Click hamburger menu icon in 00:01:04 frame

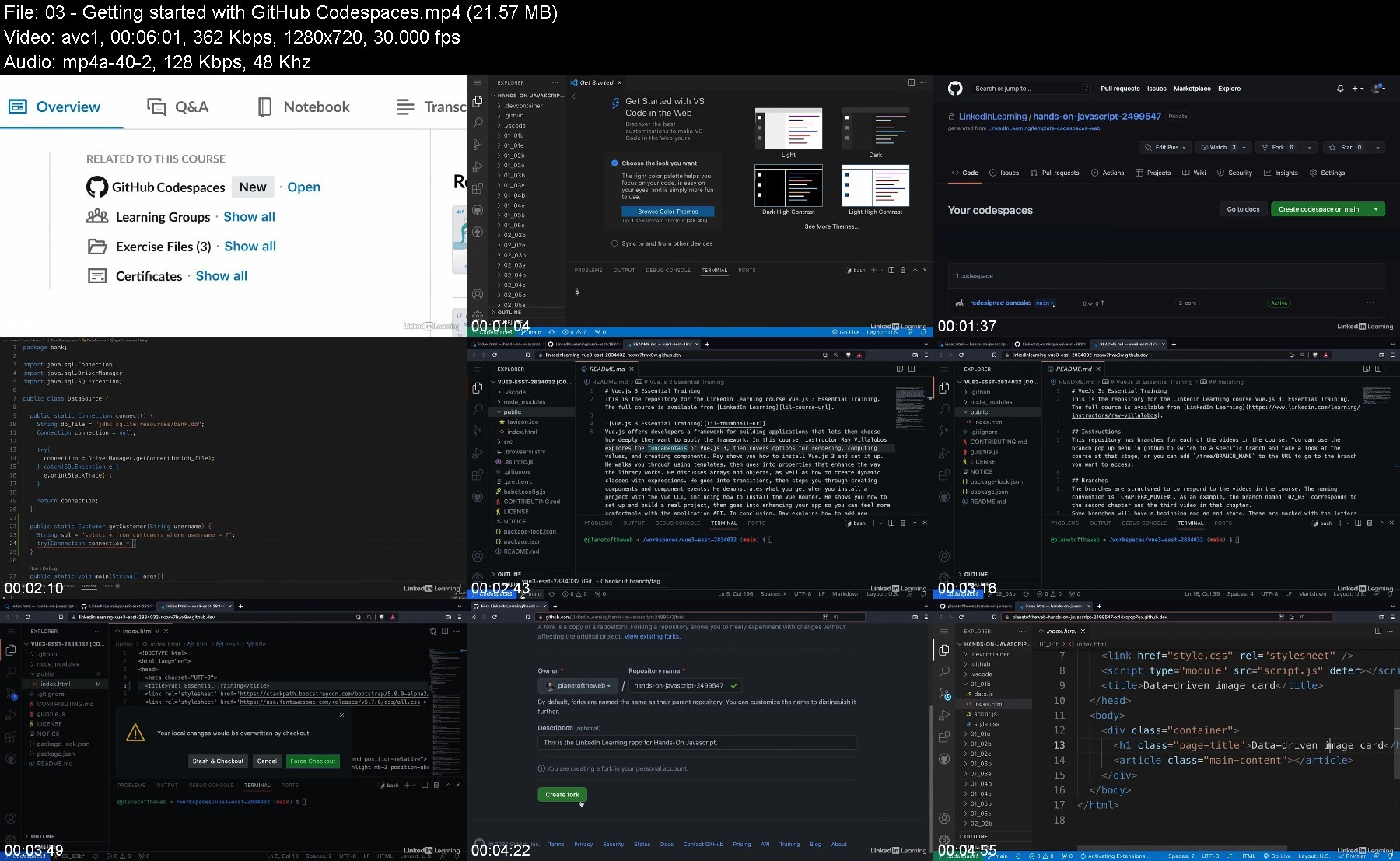point(478,82)
